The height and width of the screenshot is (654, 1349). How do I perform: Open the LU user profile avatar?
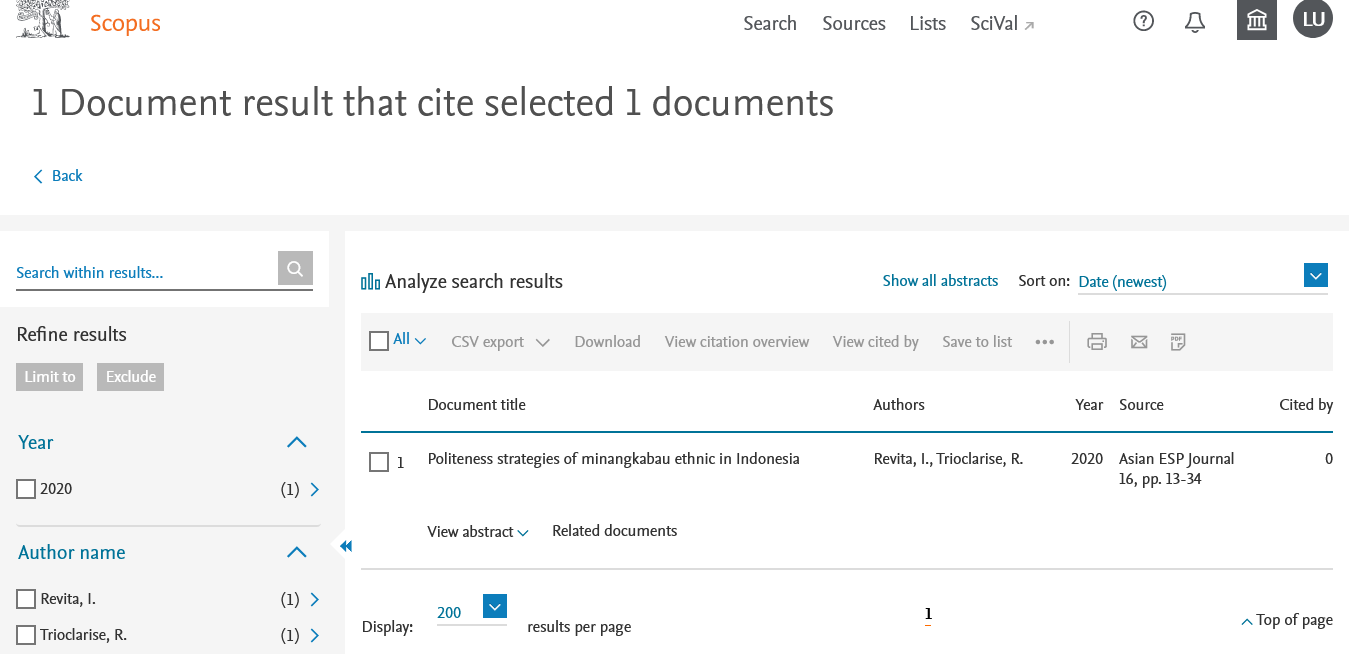1312,19
